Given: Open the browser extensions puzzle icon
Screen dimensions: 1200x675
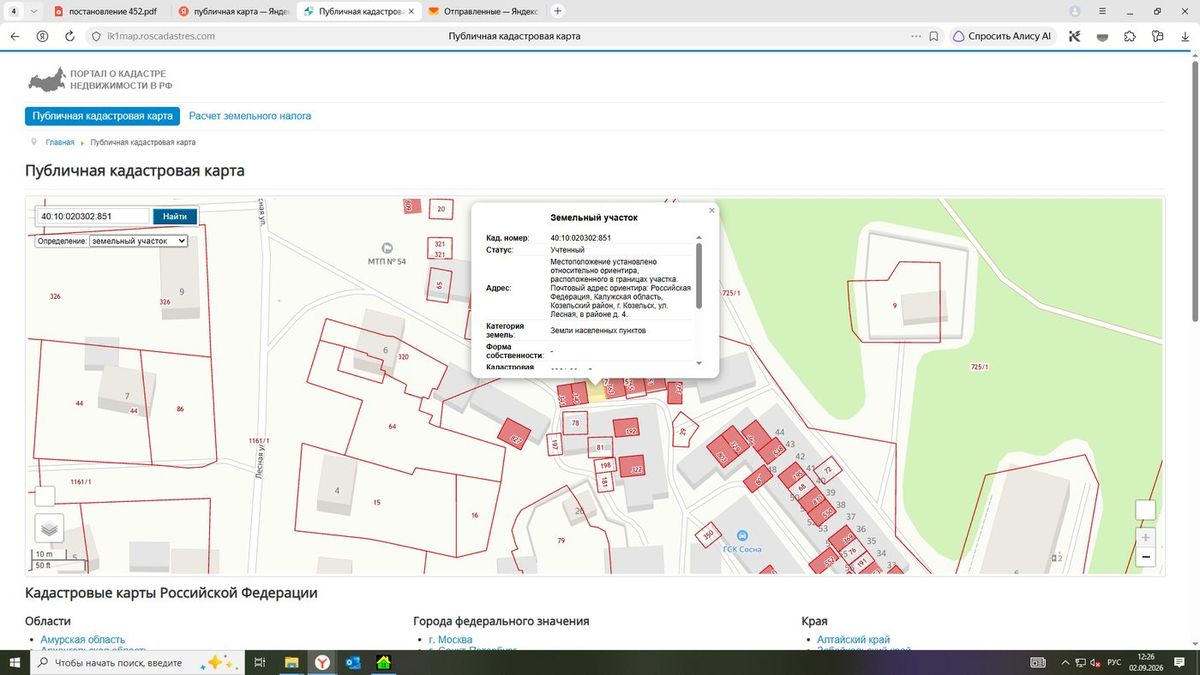Looking at the screenshot, I should pyautogui.click(x=1129, y=35).
